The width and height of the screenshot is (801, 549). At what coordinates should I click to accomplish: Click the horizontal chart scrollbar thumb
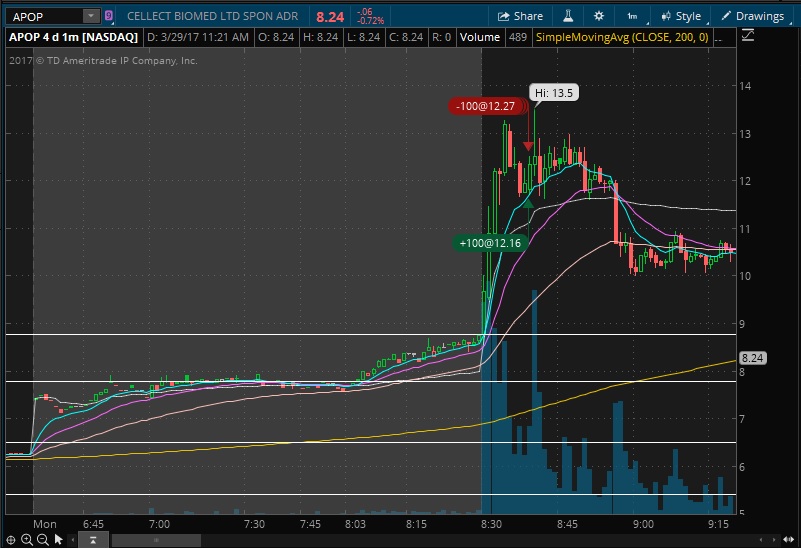[156, 540]
